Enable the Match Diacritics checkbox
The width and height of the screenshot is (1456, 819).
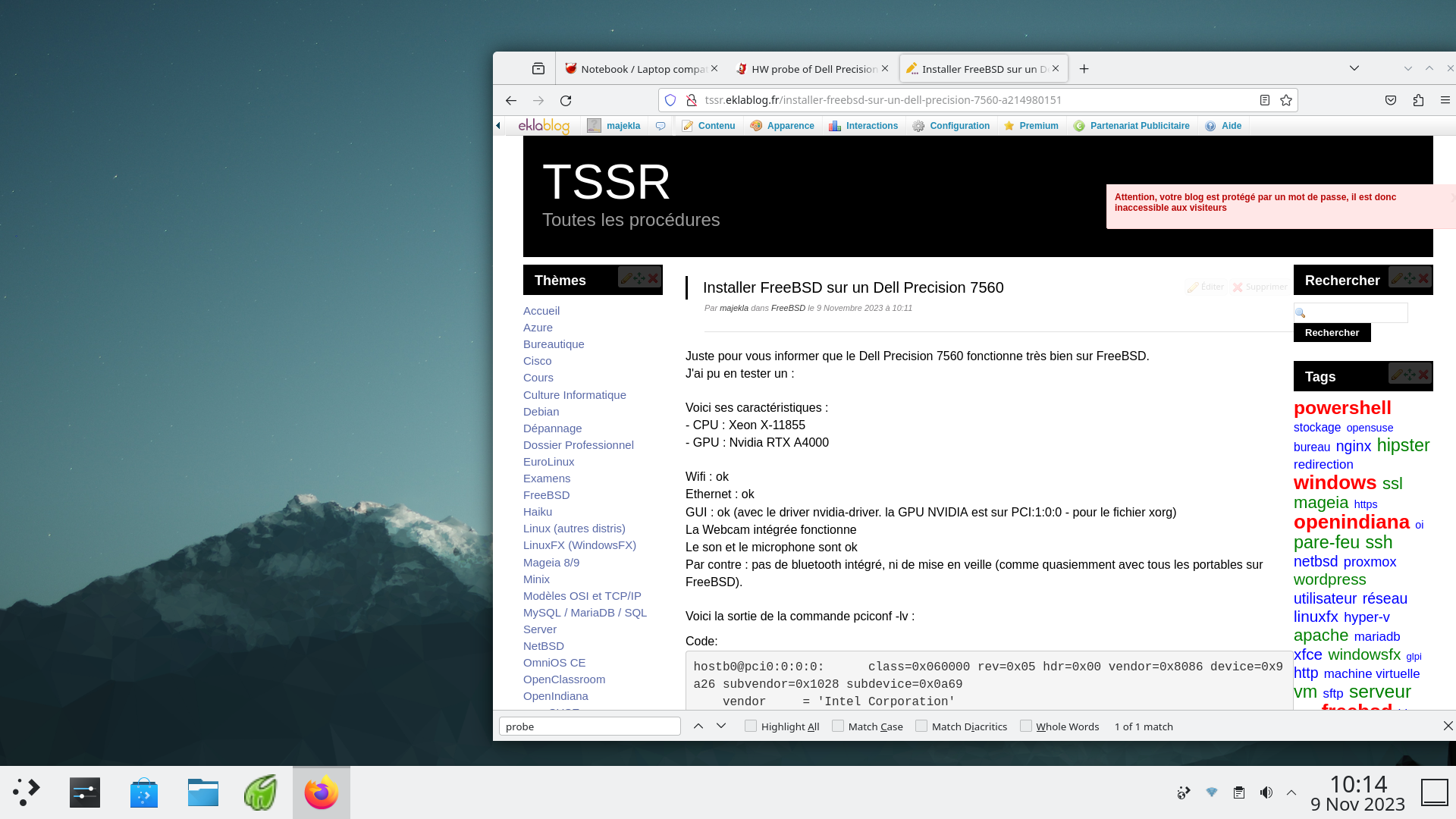(921, 726)
